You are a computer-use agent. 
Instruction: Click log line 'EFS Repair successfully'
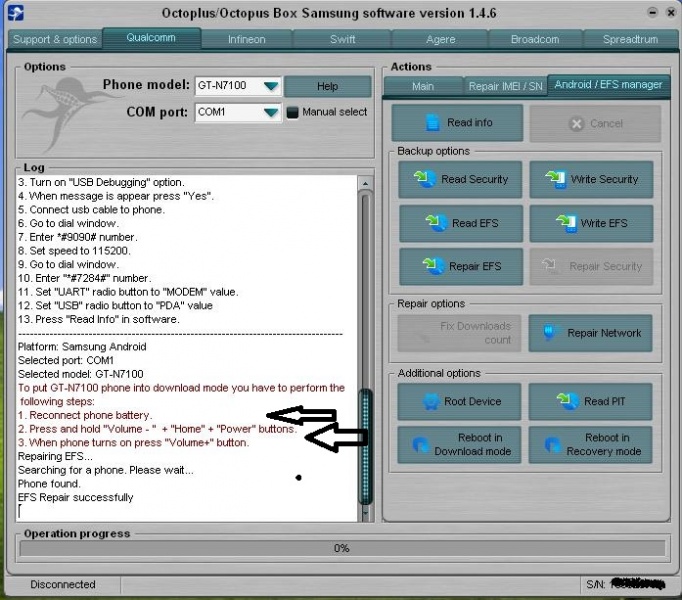click(x=76, y=497)
